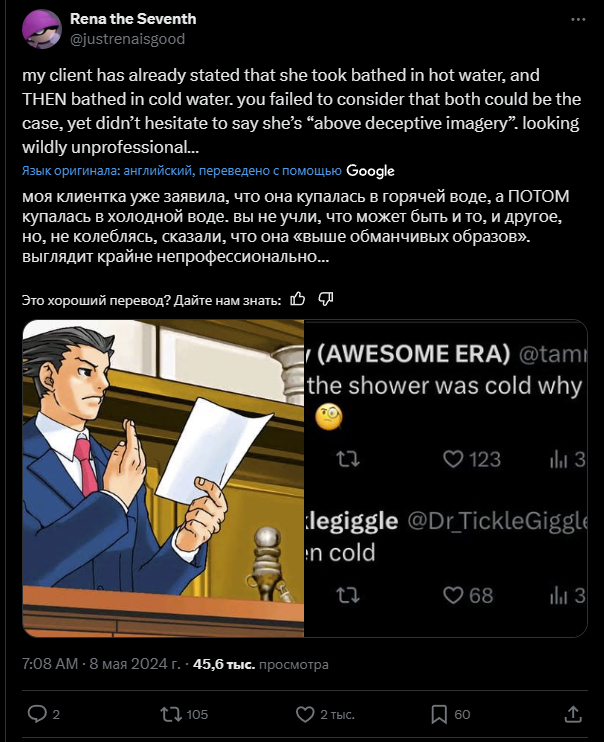
Task: Click the share upload arrow icon
Action: pyautogui.click(x=573, y=714)
